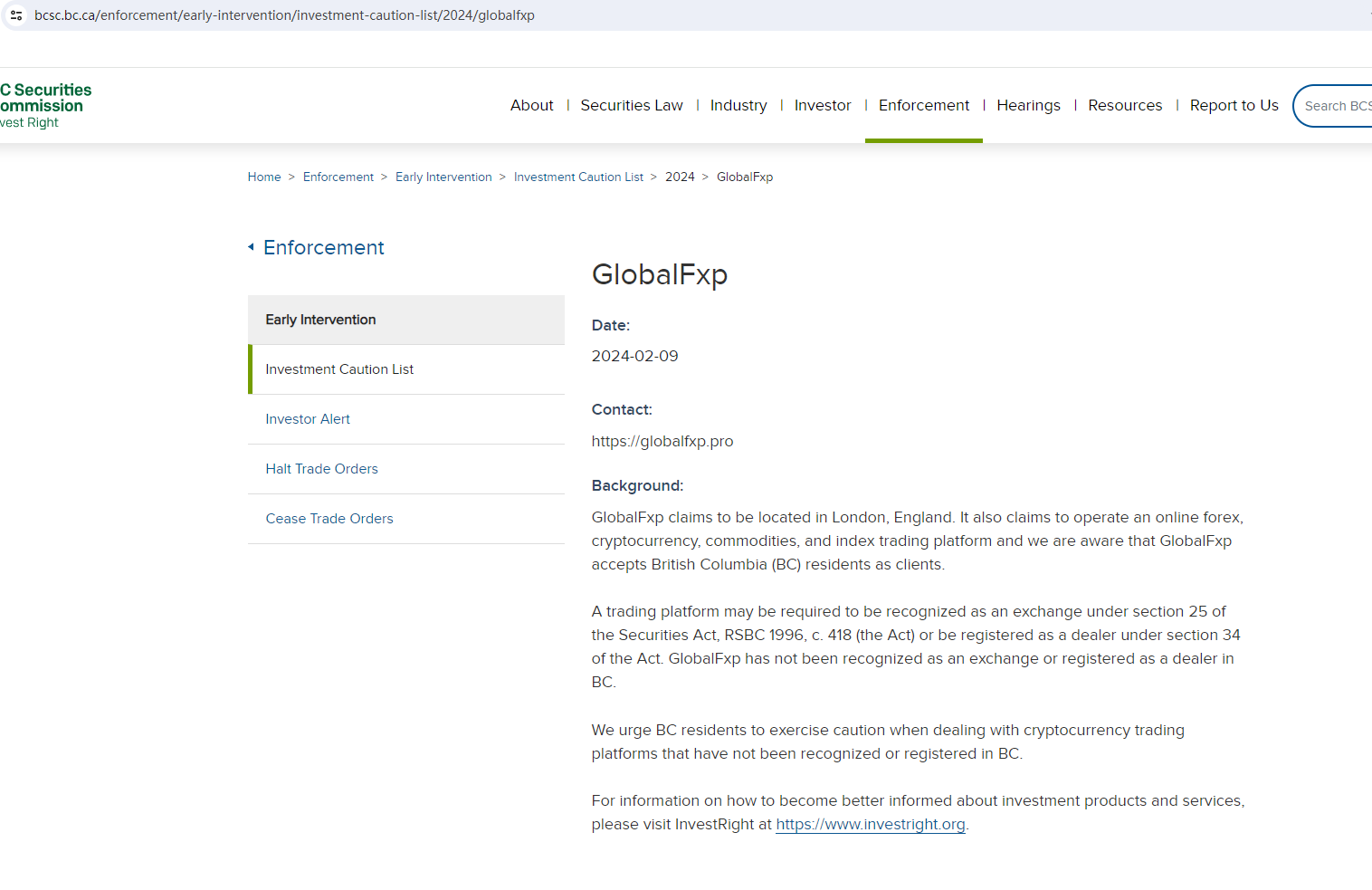Screen dimensions: 1372x890
Task: Open the Securities Law menu
Action: pyautogui.click(x=632, y=105)
